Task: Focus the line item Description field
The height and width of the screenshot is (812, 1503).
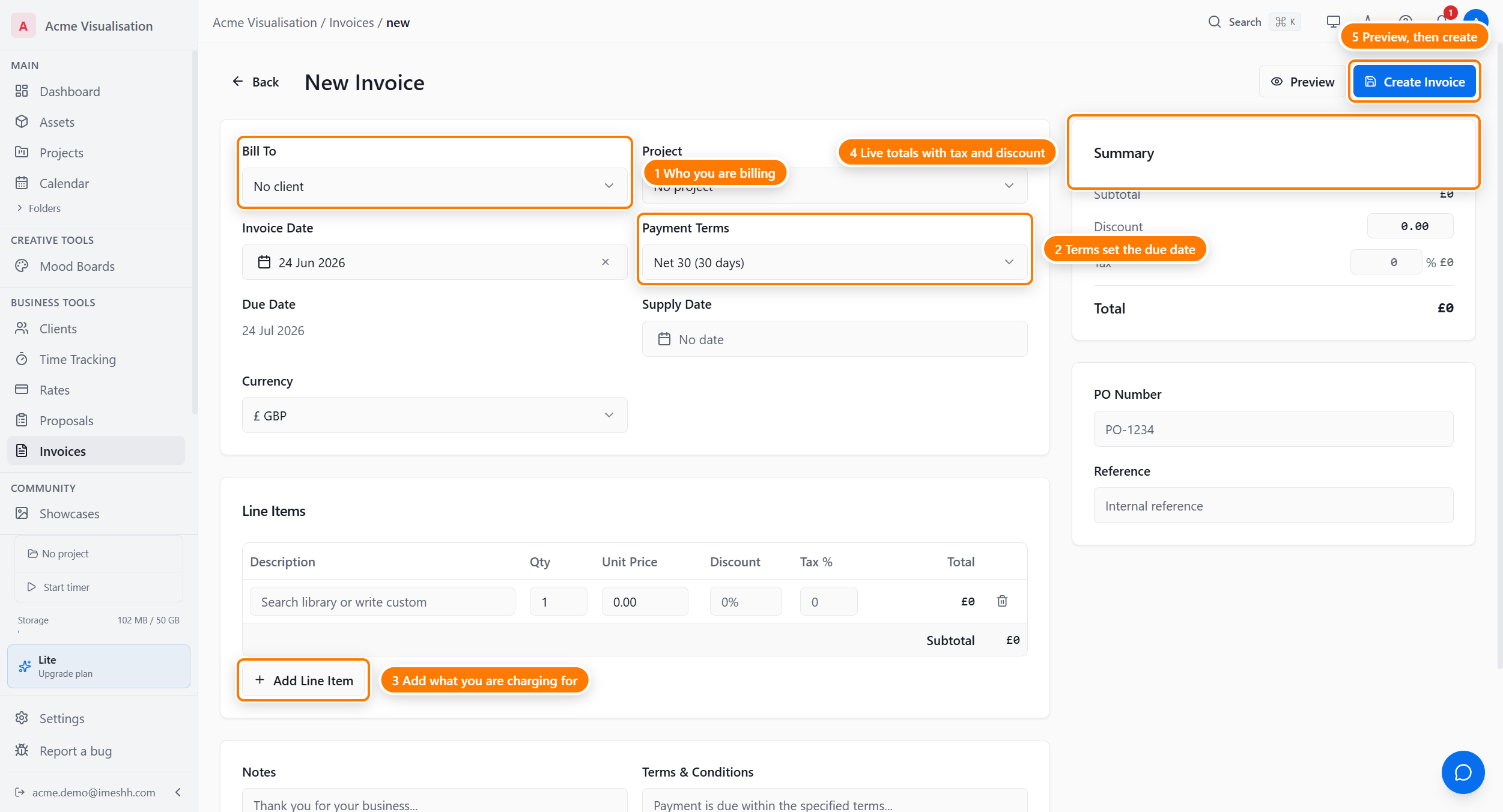Action: pyautogui.click(x=382, y=601)
